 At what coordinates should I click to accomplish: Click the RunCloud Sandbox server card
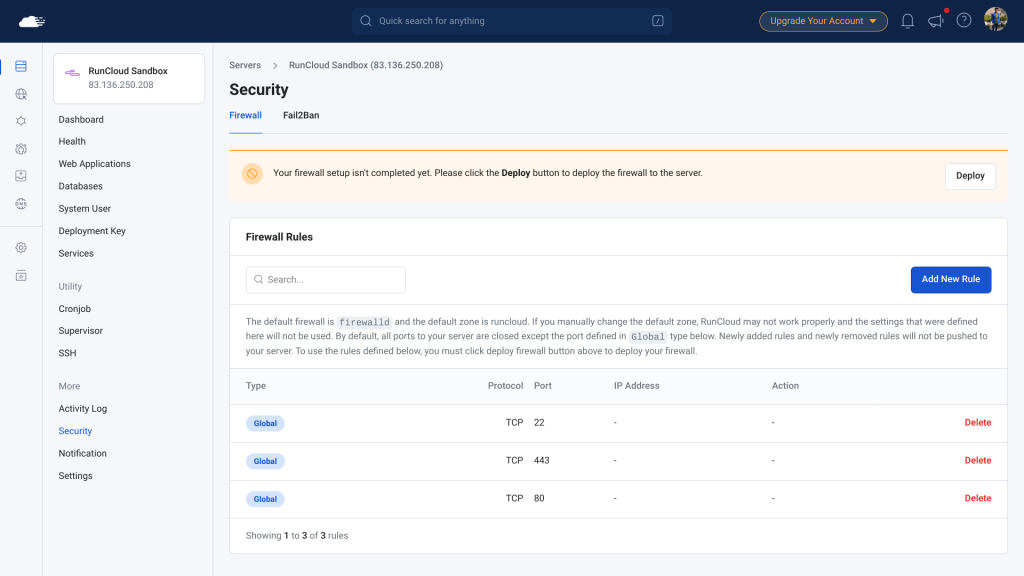point(129,78)
